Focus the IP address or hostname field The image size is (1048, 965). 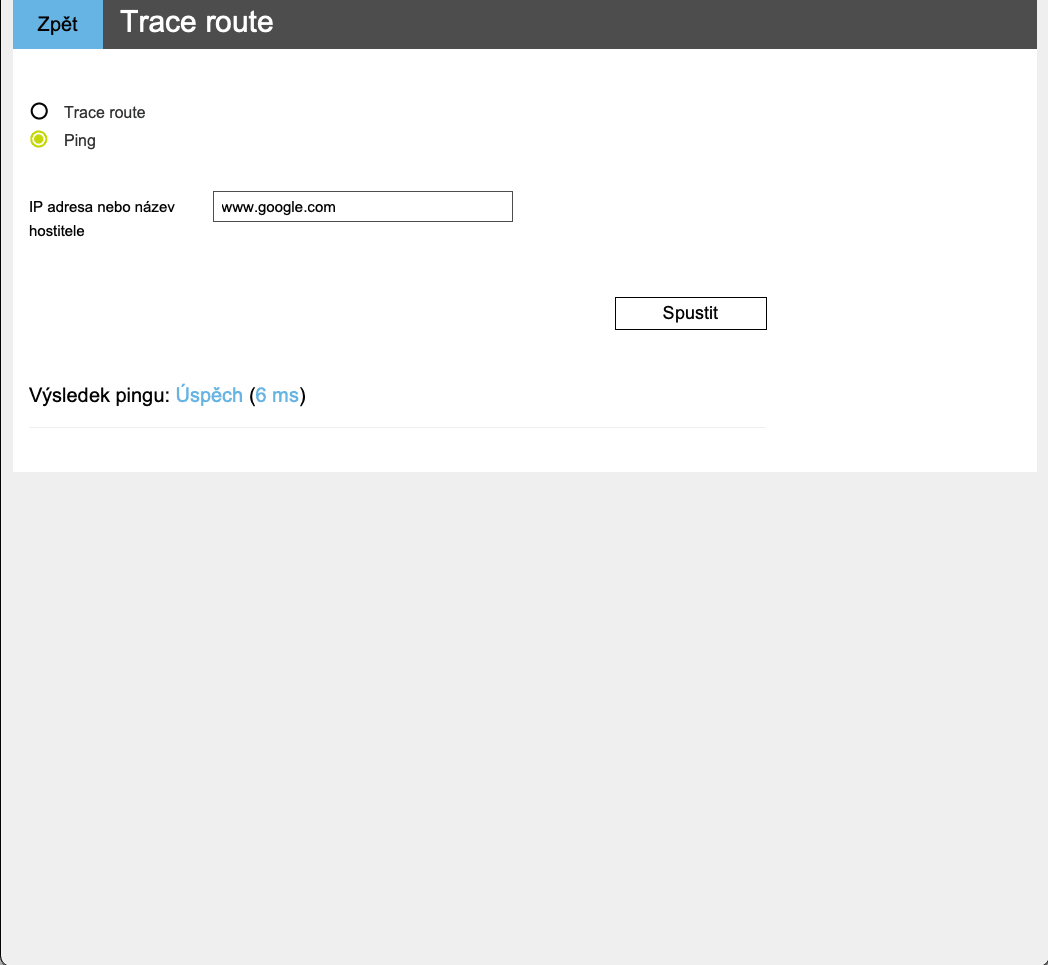363,206
